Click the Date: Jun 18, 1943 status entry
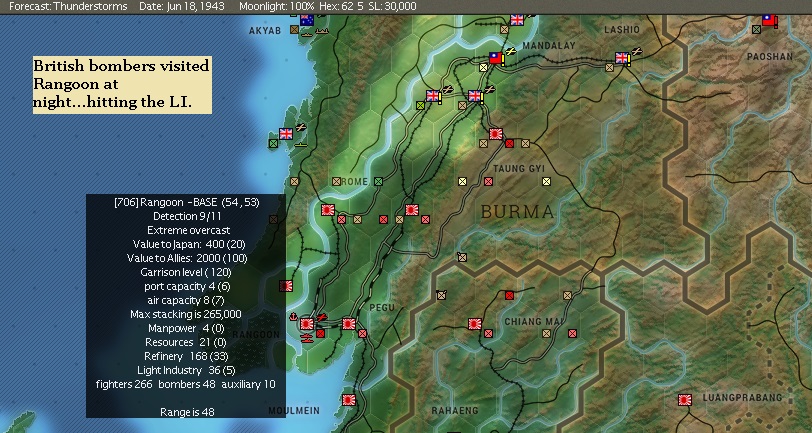Image resolution: width=812 pixels, height=433 pixels. click(182, 6)
